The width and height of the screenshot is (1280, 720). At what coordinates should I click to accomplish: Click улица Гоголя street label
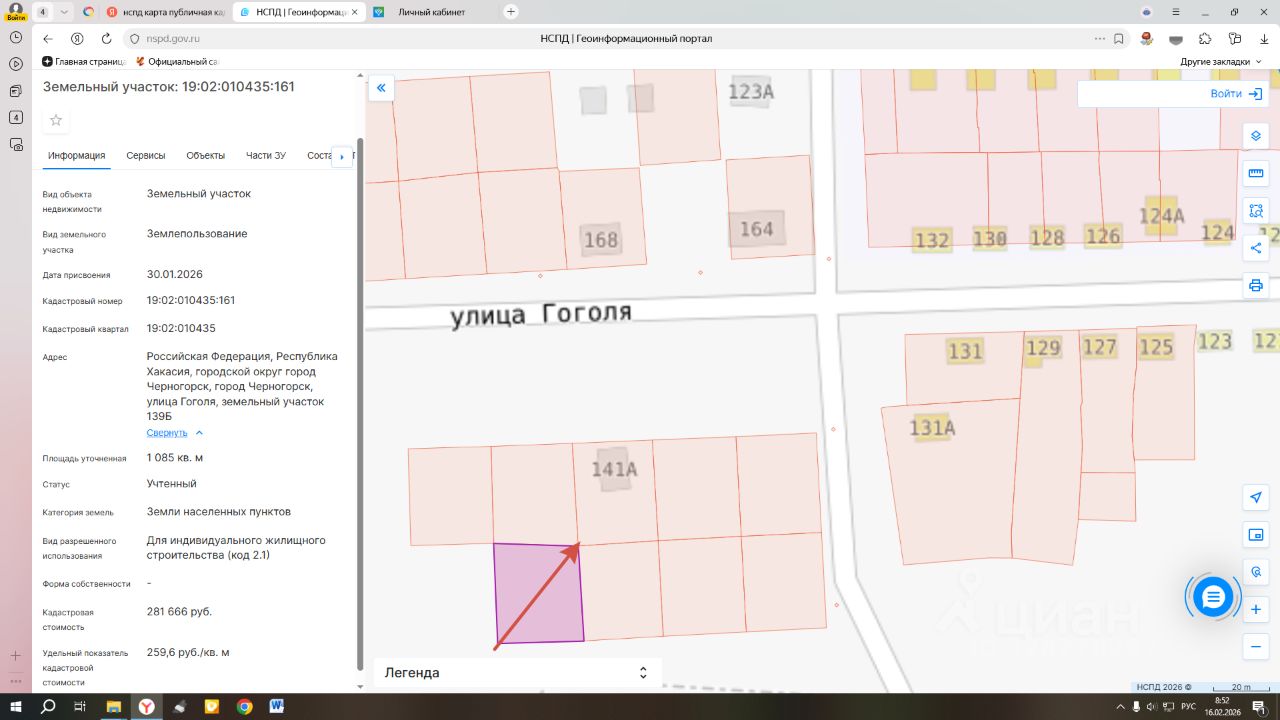click(541, 314)
